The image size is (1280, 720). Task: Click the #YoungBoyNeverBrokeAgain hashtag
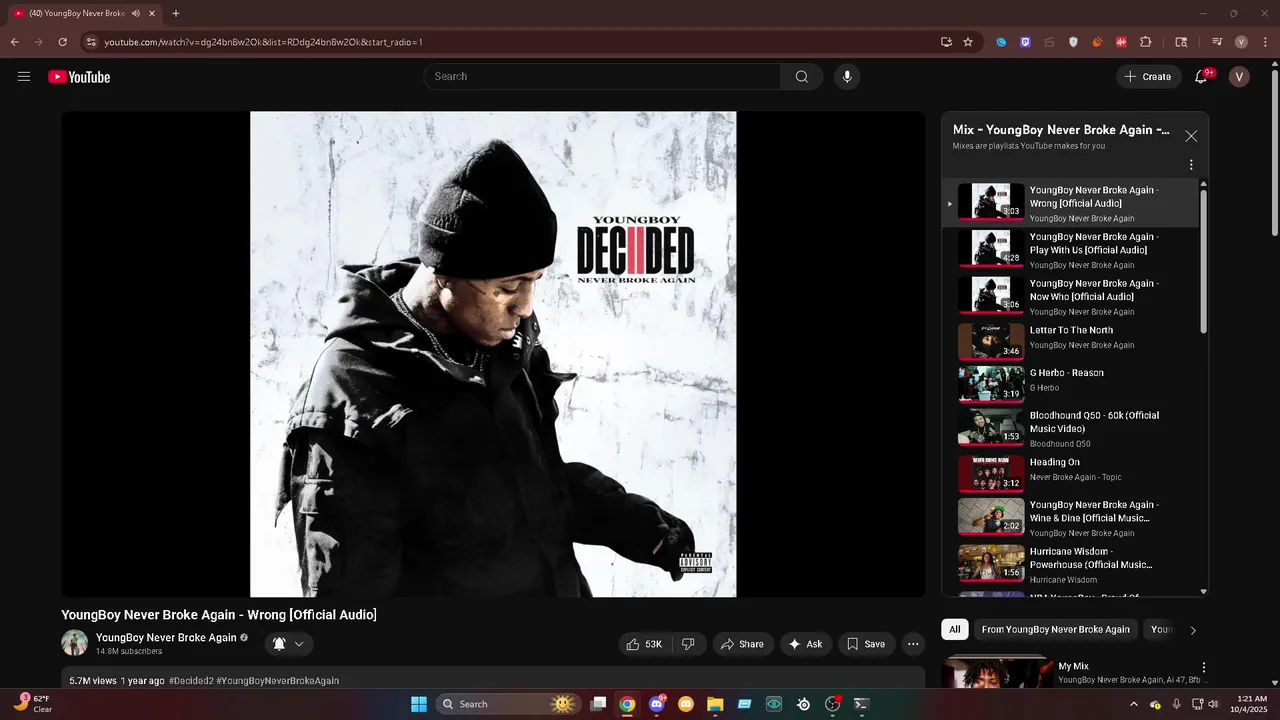(278, 681)
